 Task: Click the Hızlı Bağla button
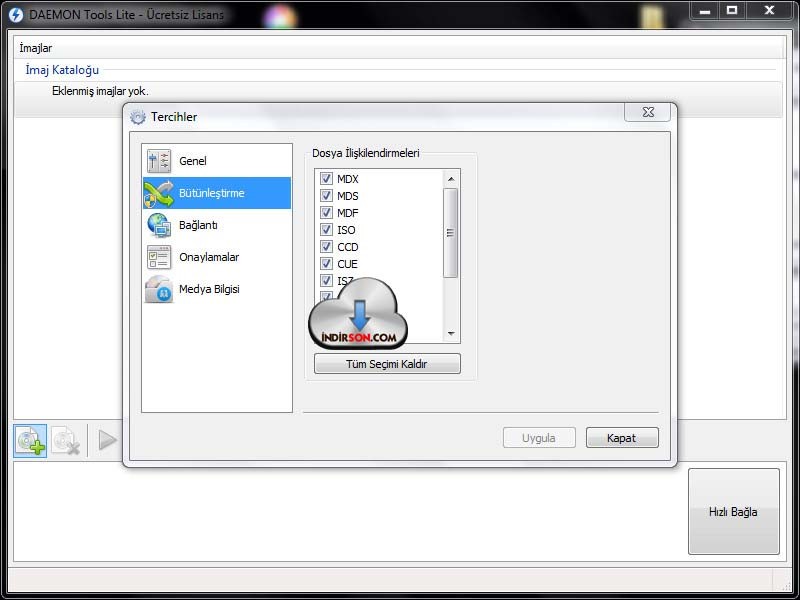coord(734,512)
